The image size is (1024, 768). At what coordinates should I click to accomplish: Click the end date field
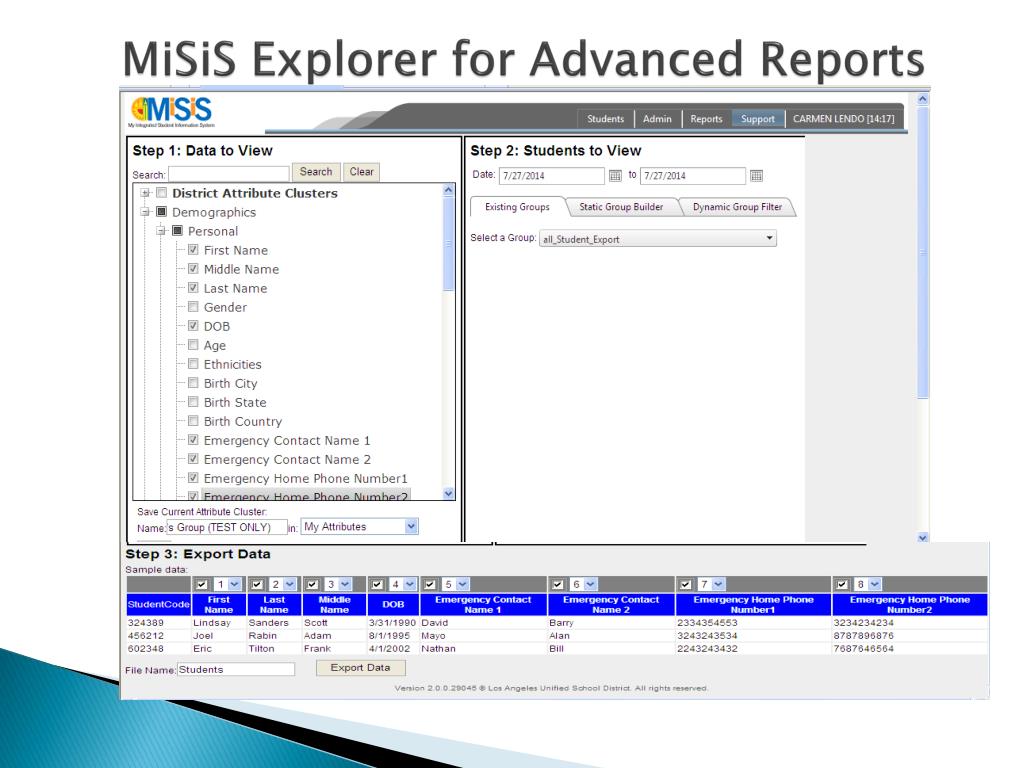click(693, 176)
